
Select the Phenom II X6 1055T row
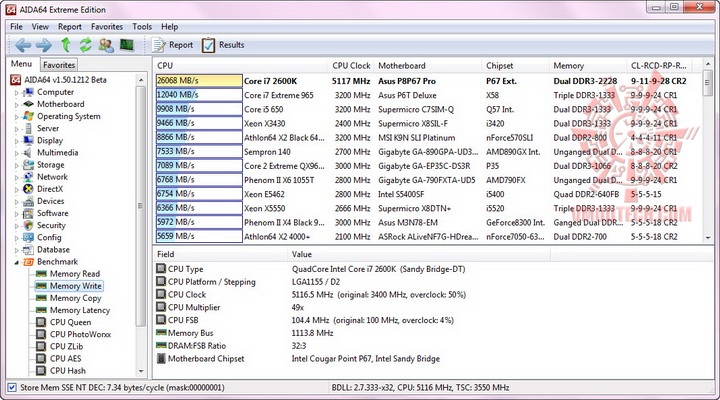pyautogui.click(x=427, y=180)
